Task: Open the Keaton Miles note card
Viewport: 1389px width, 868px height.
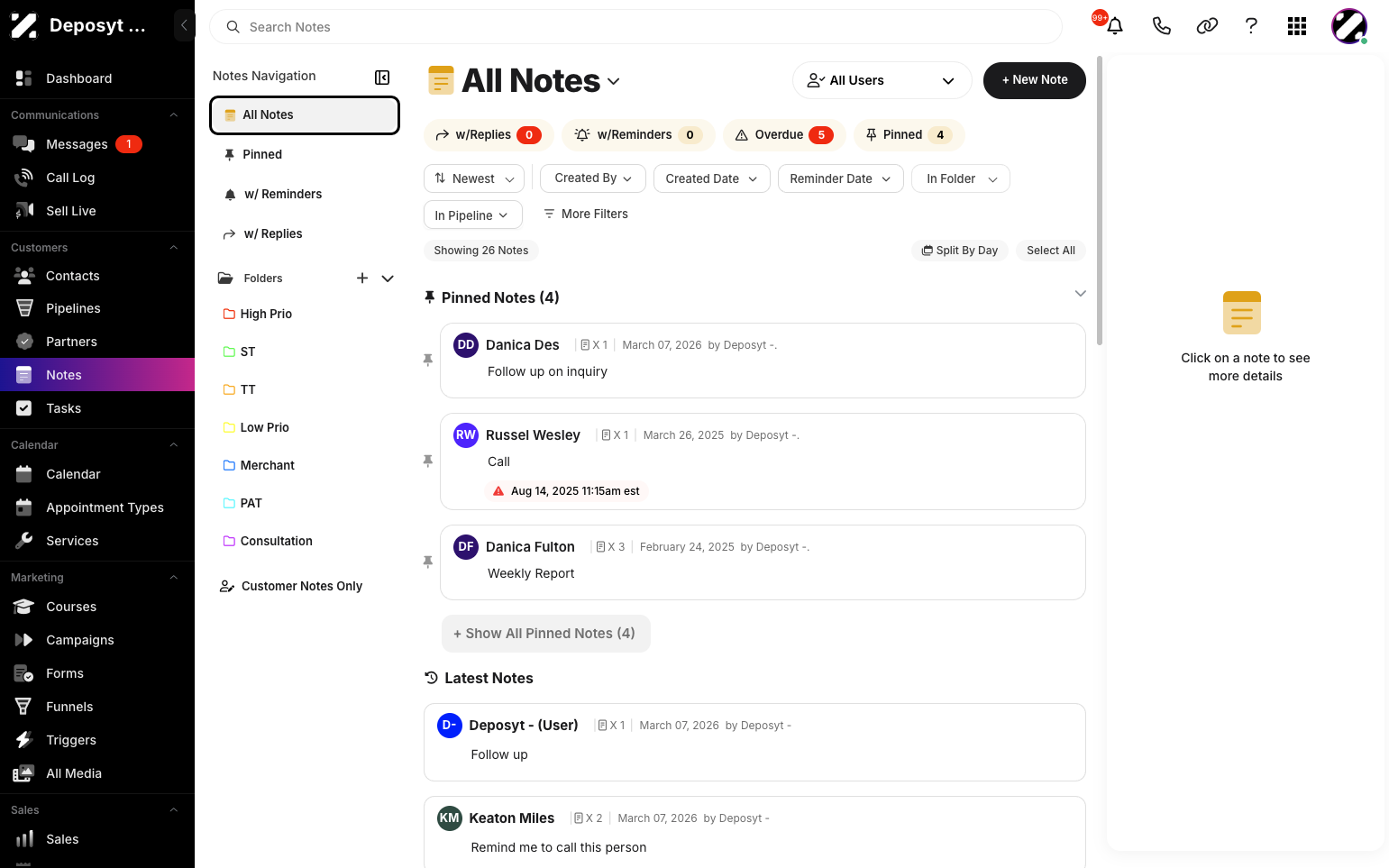Action: (x=754, y=832)
